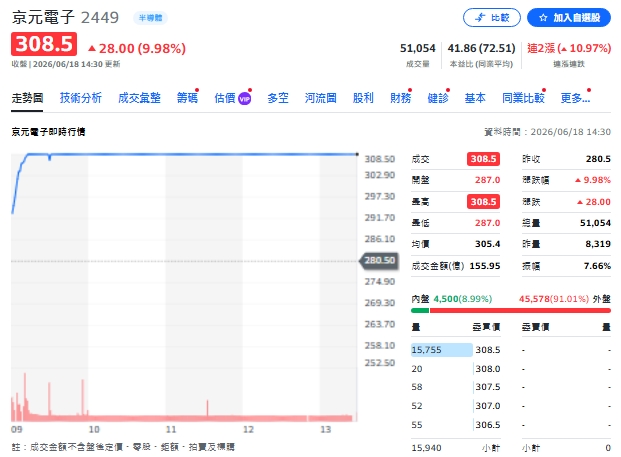Click the 開盤 287.0 value

[488, 180]
